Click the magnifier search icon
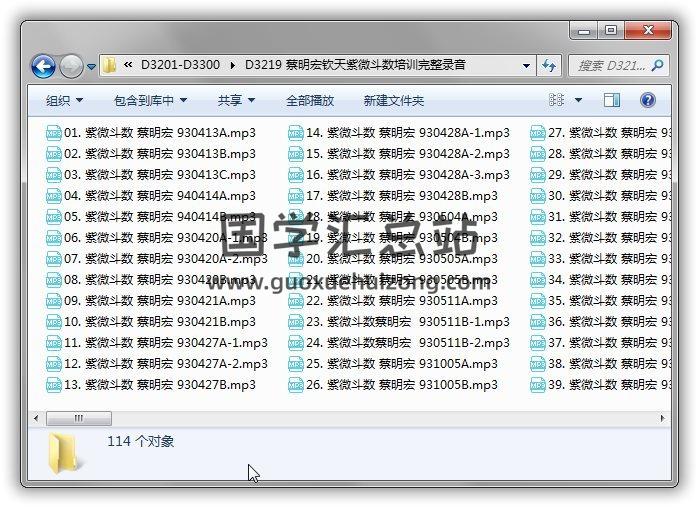Image resolution: width=699 pixels, height=508 pixels. tap(657, 66)
